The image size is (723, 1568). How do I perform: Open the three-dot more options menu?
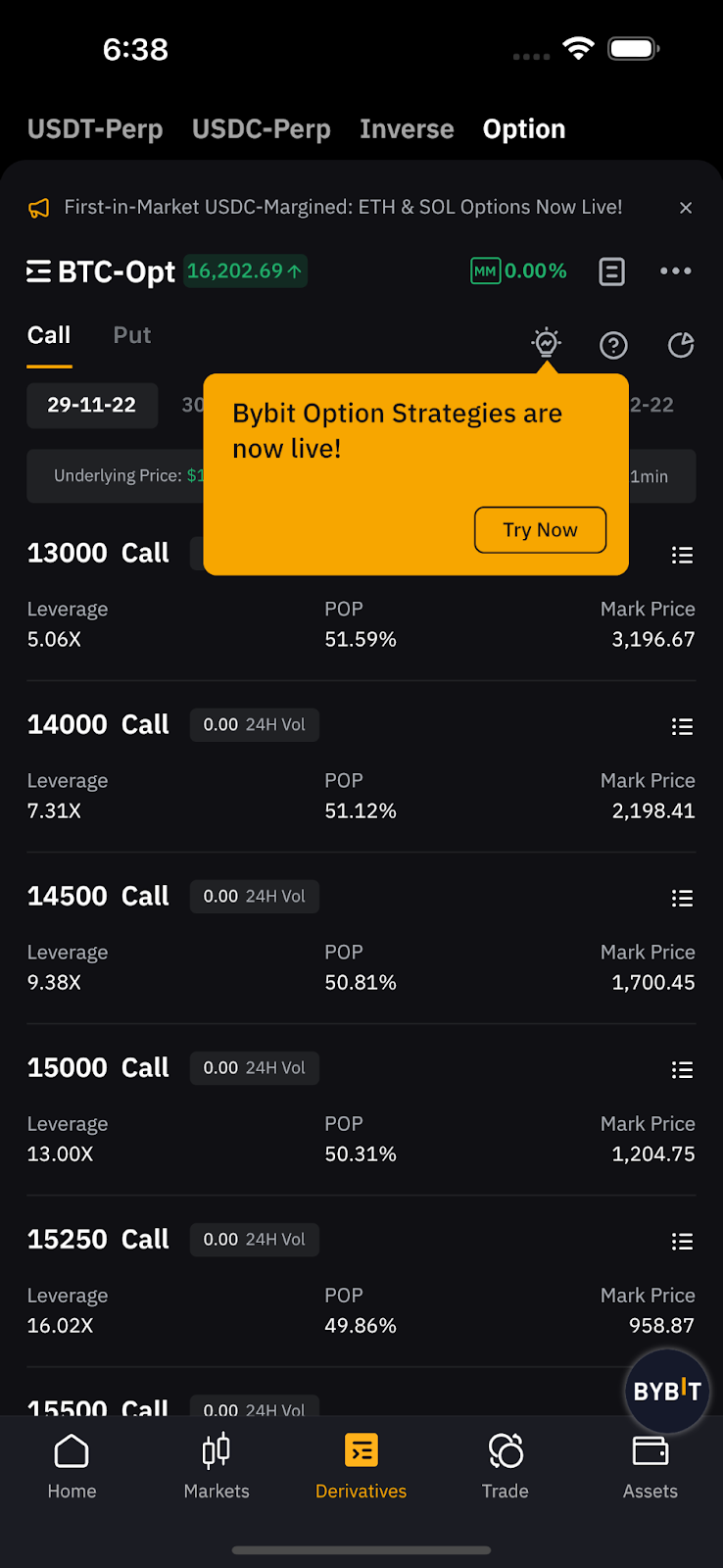pos(676,271)
